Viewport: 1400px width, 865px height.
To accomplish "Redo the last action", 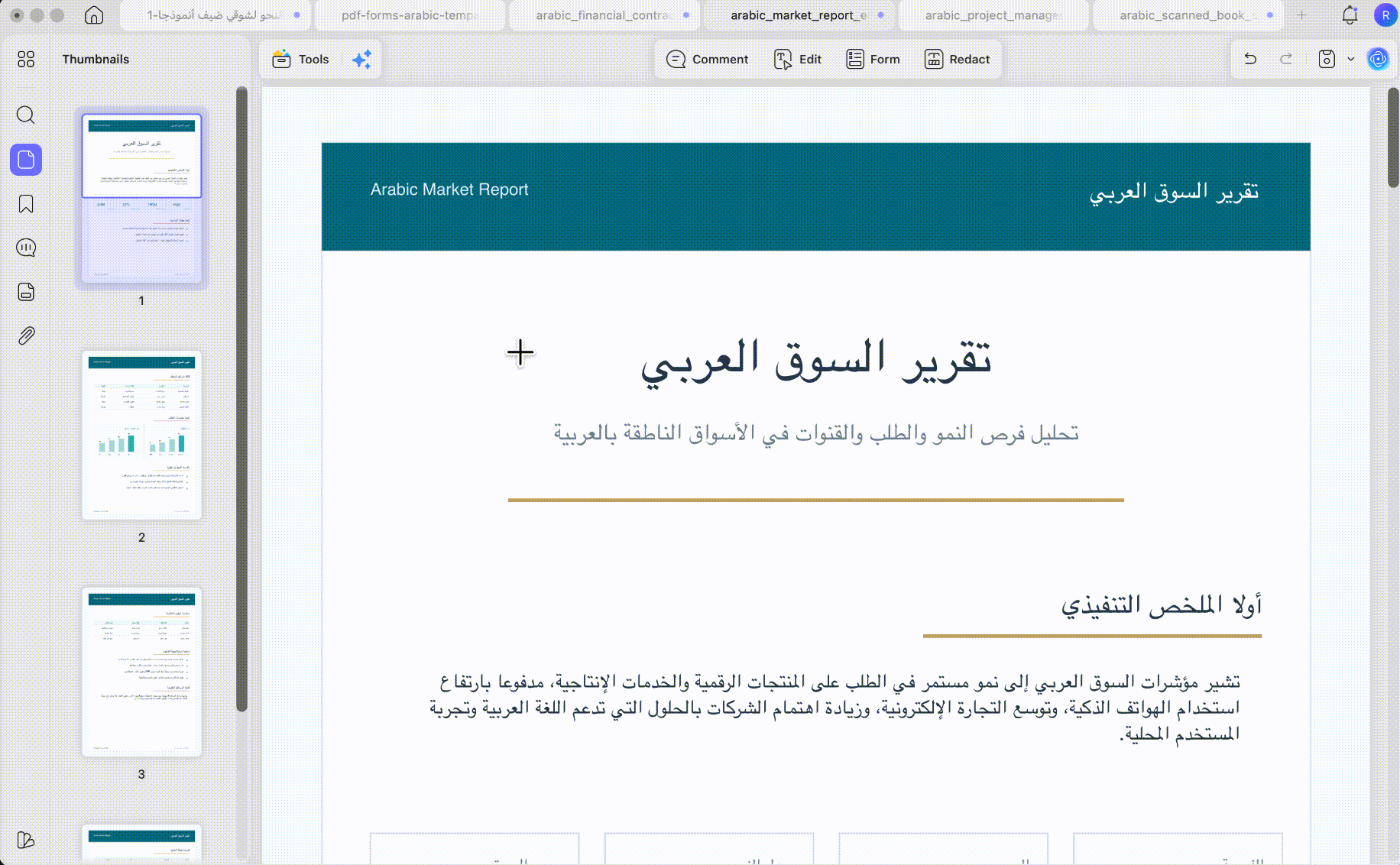I will (1286, 59).
